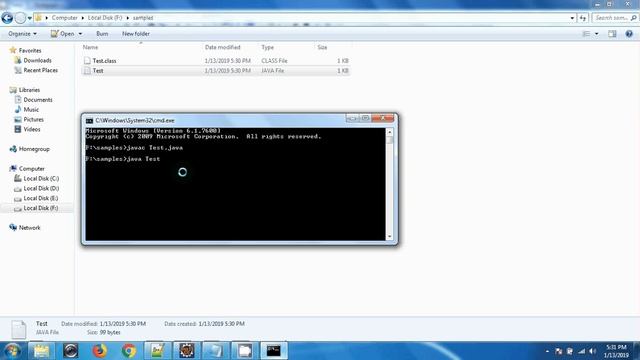
Task: Click the samples breadcrumb segment
Action: (x=143, y=18)
